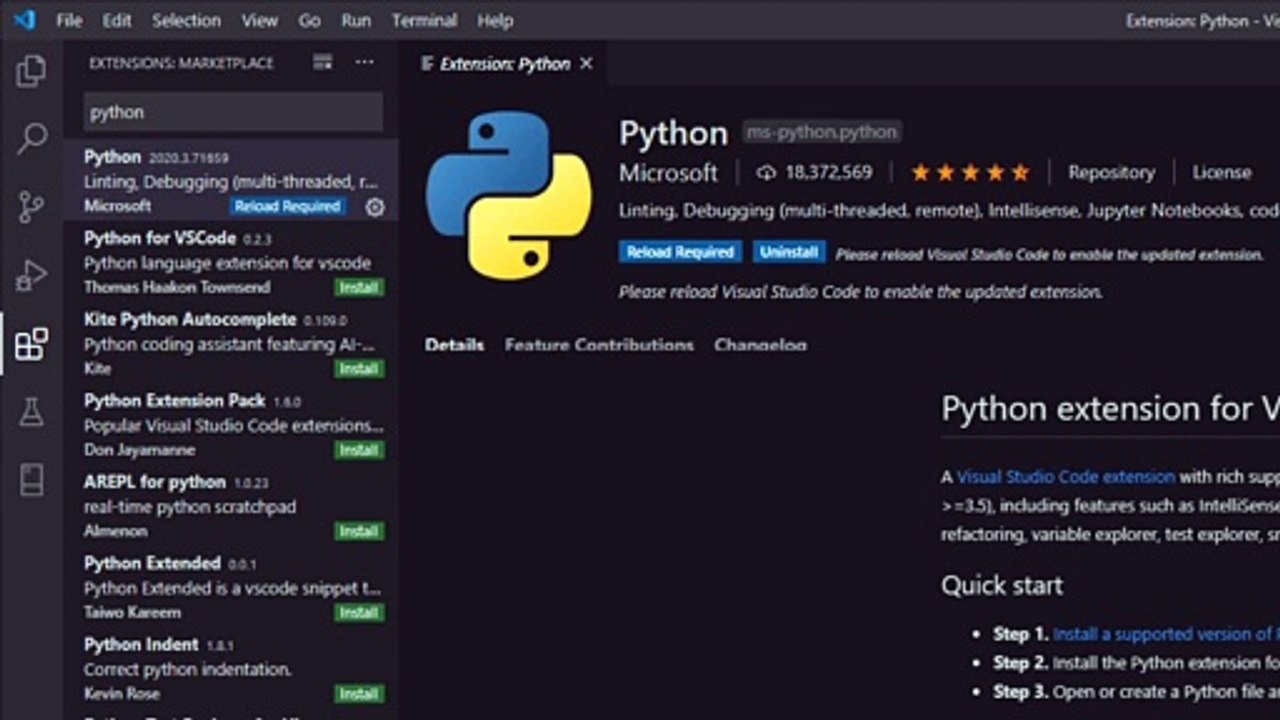This screenshot has height=720, width=1280.
Task: Click the extensions search box containing "python"
Action: point(233,112)
